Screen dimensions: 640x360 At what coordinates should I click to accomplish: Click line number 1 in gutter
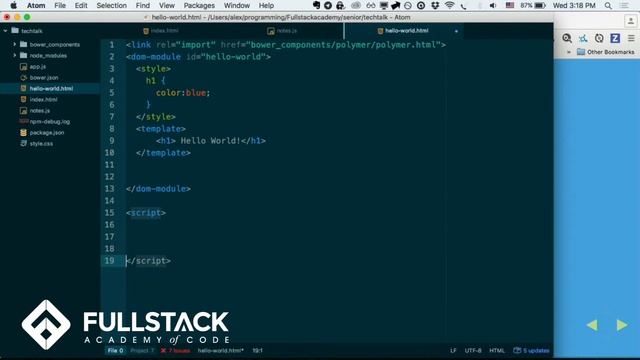(x=111, y=45)
